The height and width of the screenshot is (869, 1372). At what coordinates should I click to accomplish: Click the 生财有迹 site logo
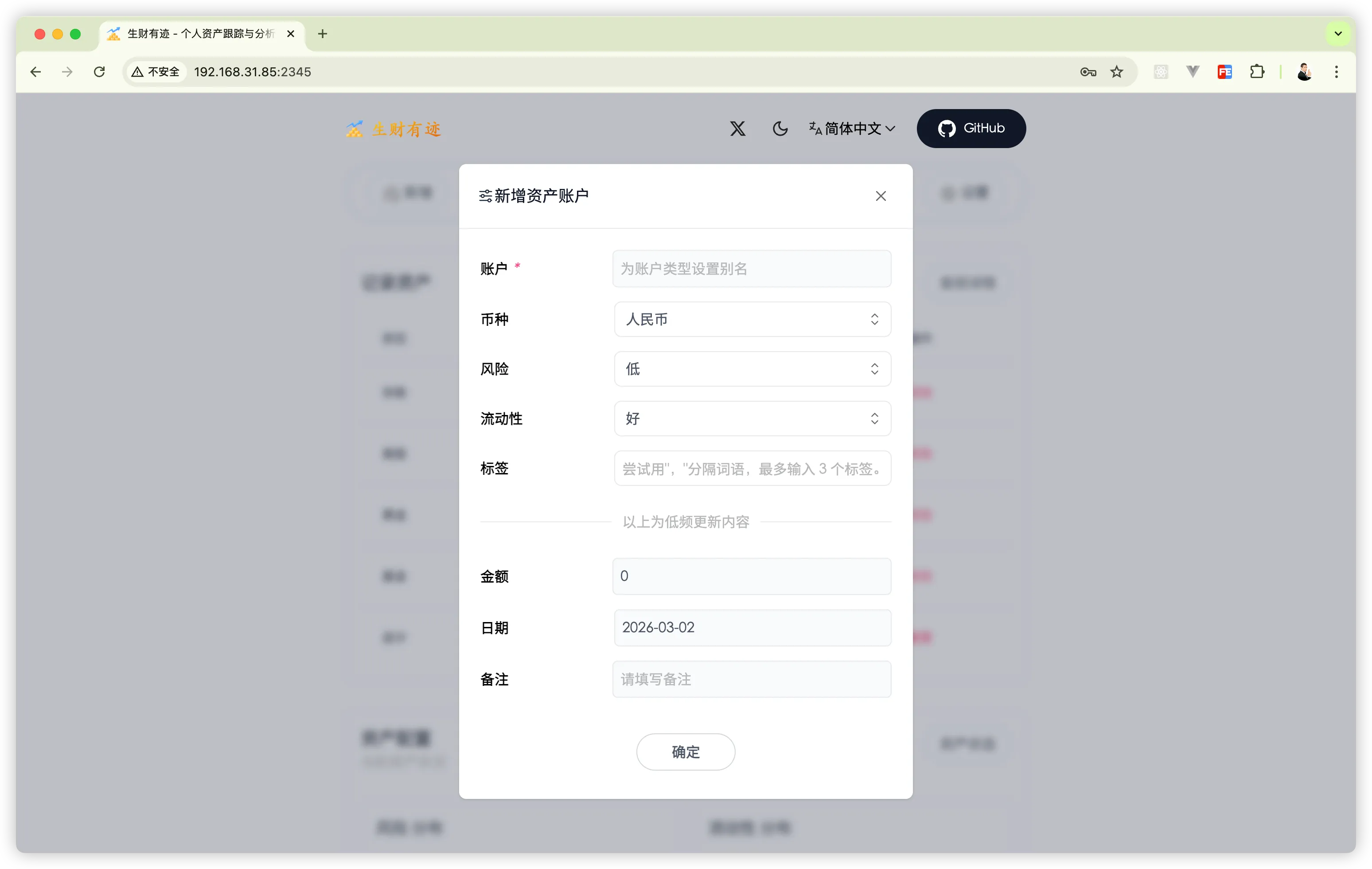coord(393,129)
